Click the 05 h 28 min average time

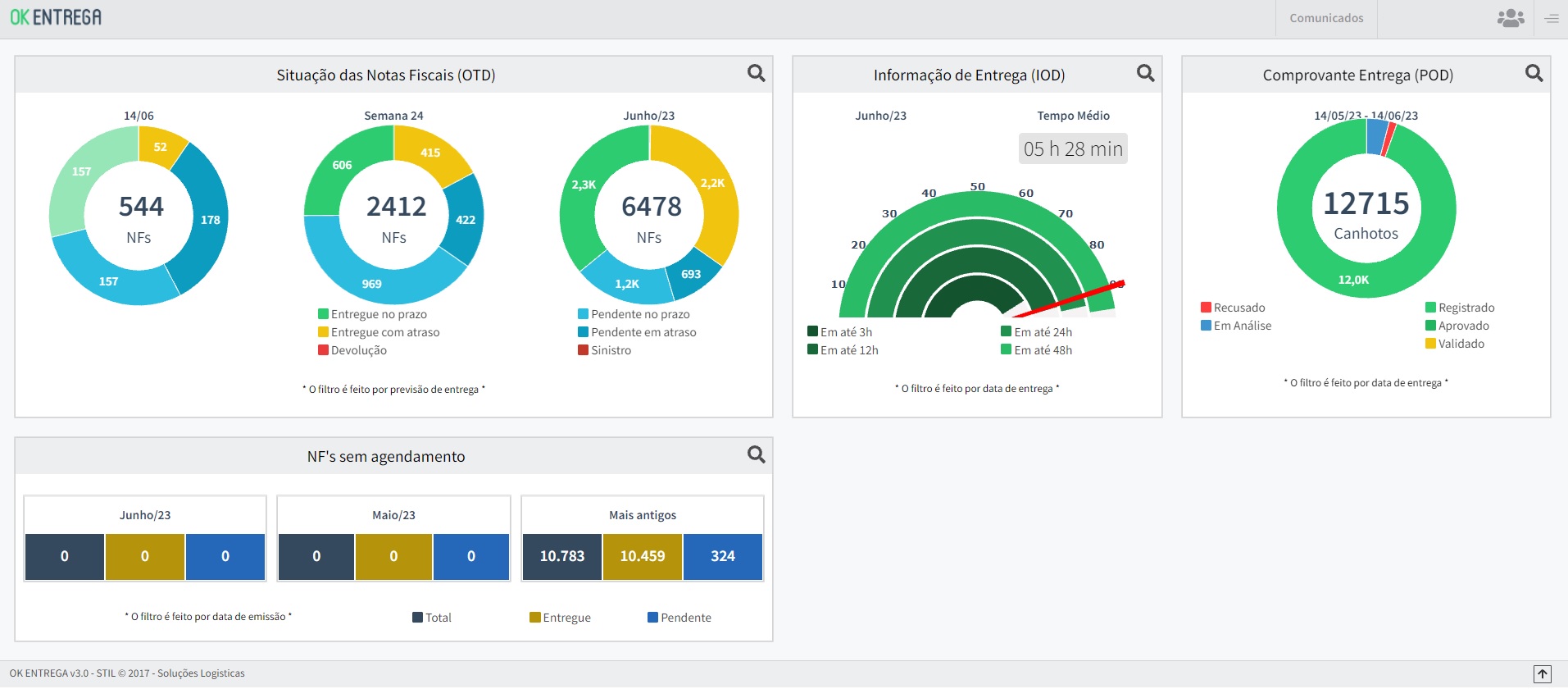1072,149
